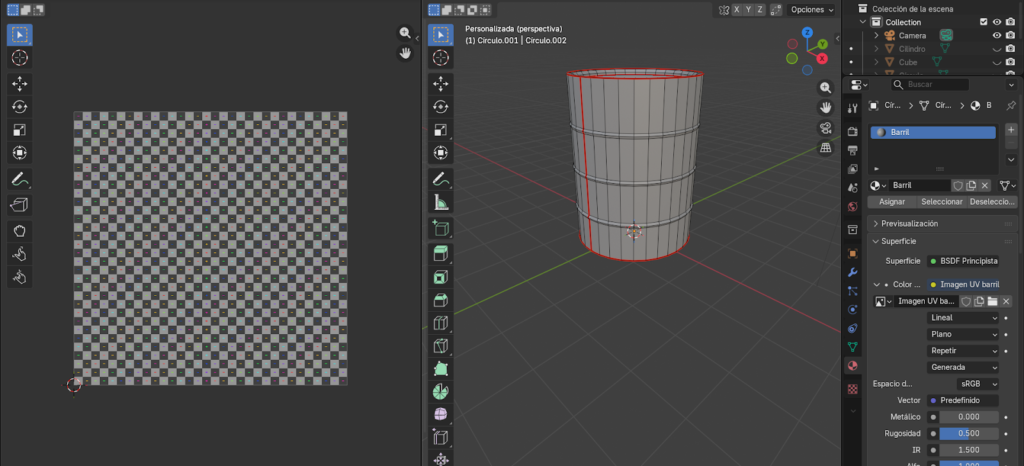The image size is (1024, 466).
Task: Pick the Annotate tool in UV editor
Action: [19, 180]
